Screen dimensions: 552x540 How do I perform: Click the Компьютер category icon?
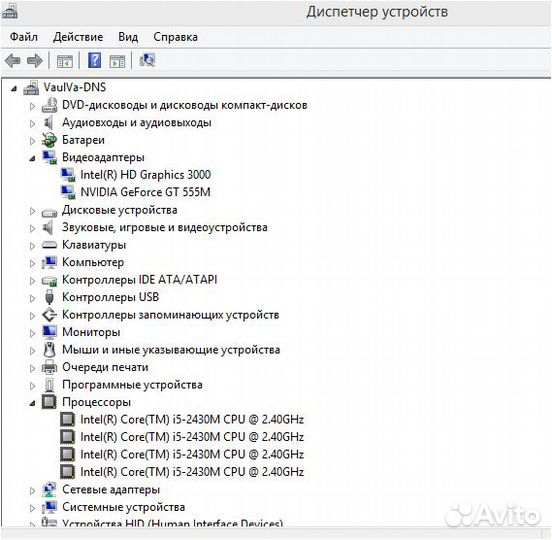[x=49, y=262]
